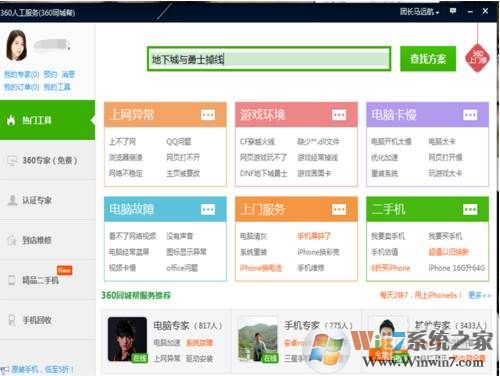Switch to 360专家(免费) sidebar tab
This screenshot has height=376, width=500.
(x=47, y=160)
